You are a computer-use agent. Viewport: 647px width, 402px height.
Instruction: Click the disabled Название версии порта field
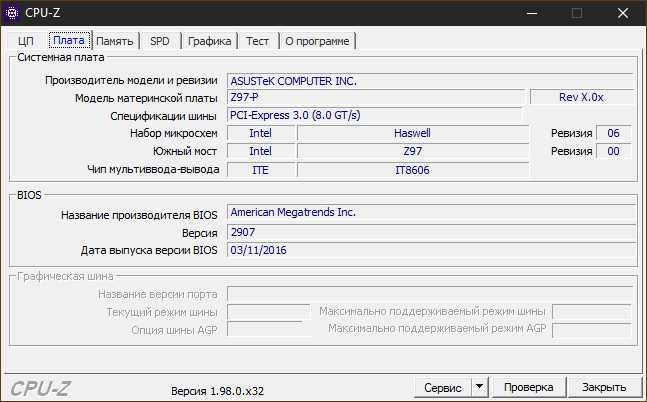click(x=430, y=294)
